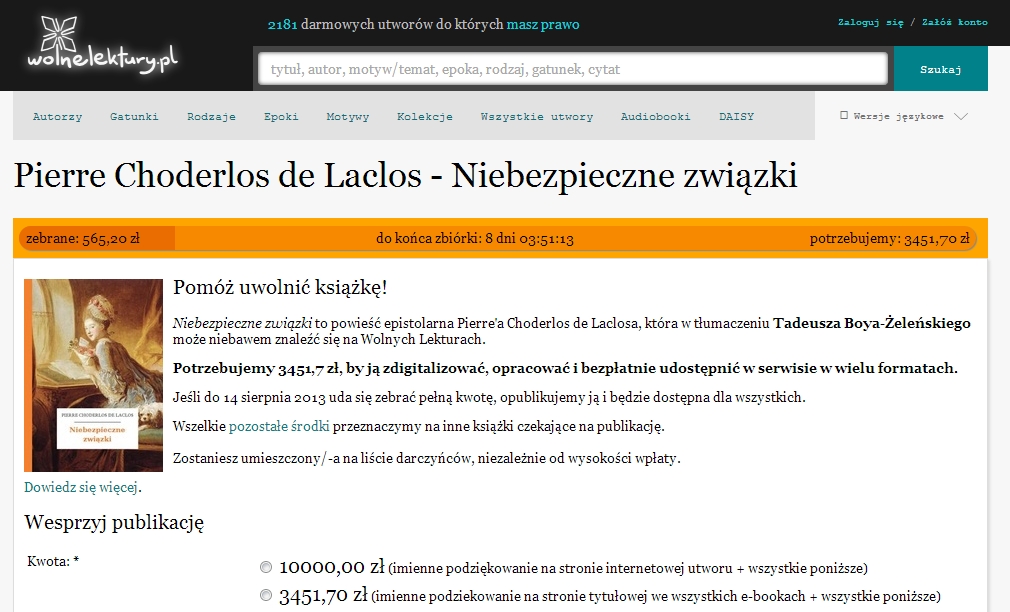The height and width of the screenshot is (612, 1010).
Task: Follow the 'pozostałe środki' link
Action: tap(279, 426)
